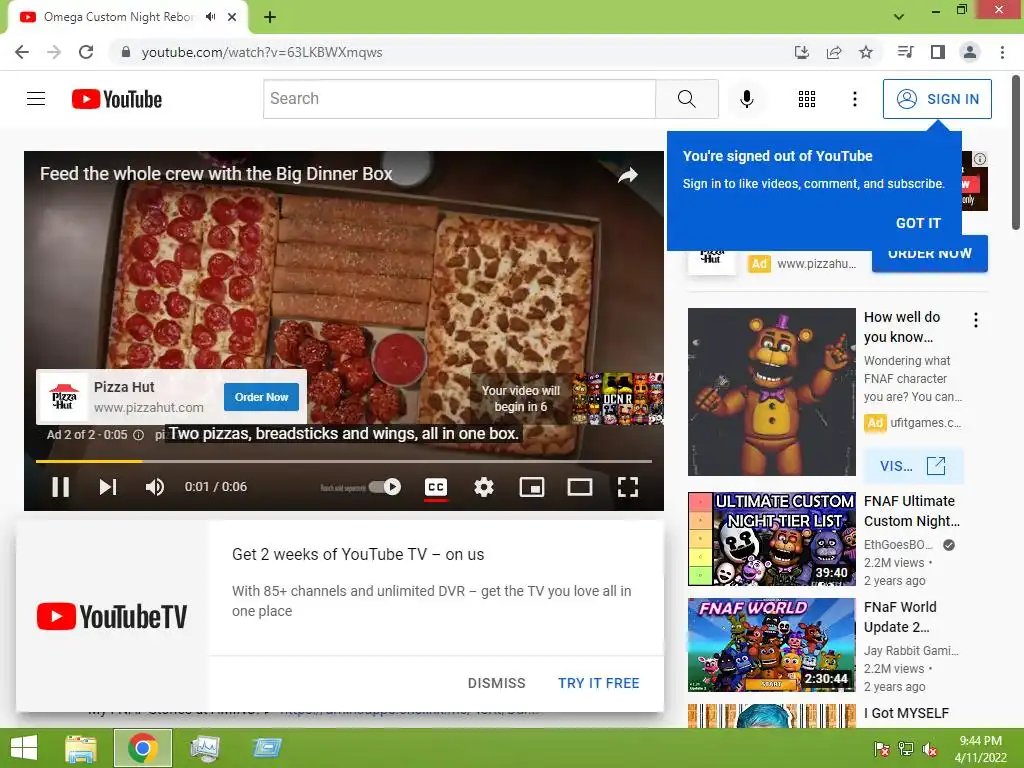Open the FNaF World Update 2 title
Viewport: 1024px width, 768px height.
[x=900, y=616]
